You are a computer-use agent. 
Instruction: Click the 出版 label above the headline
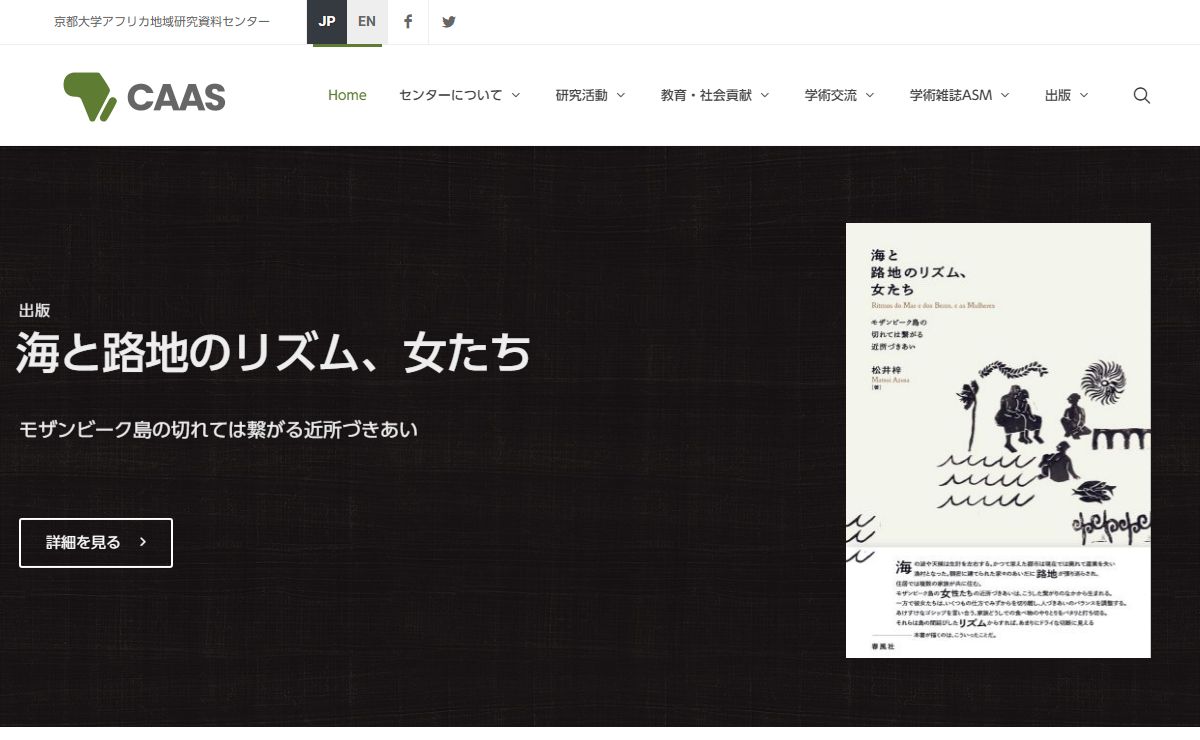pyautogui.click(x=35, y=310)
